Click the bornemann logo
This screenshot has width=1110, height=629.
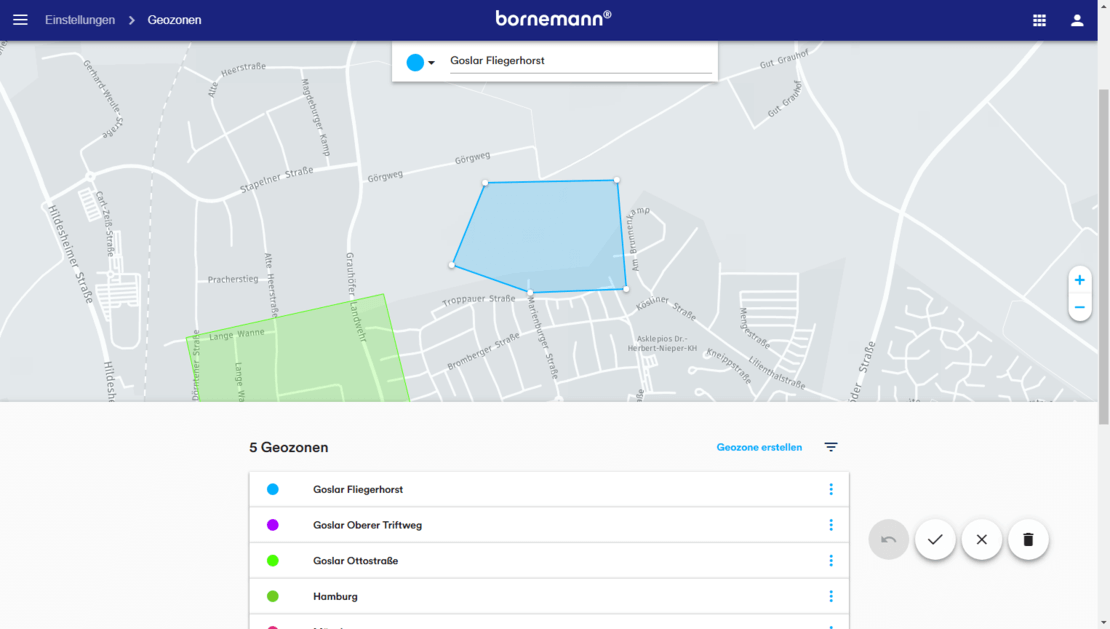[x=553, y=19]
